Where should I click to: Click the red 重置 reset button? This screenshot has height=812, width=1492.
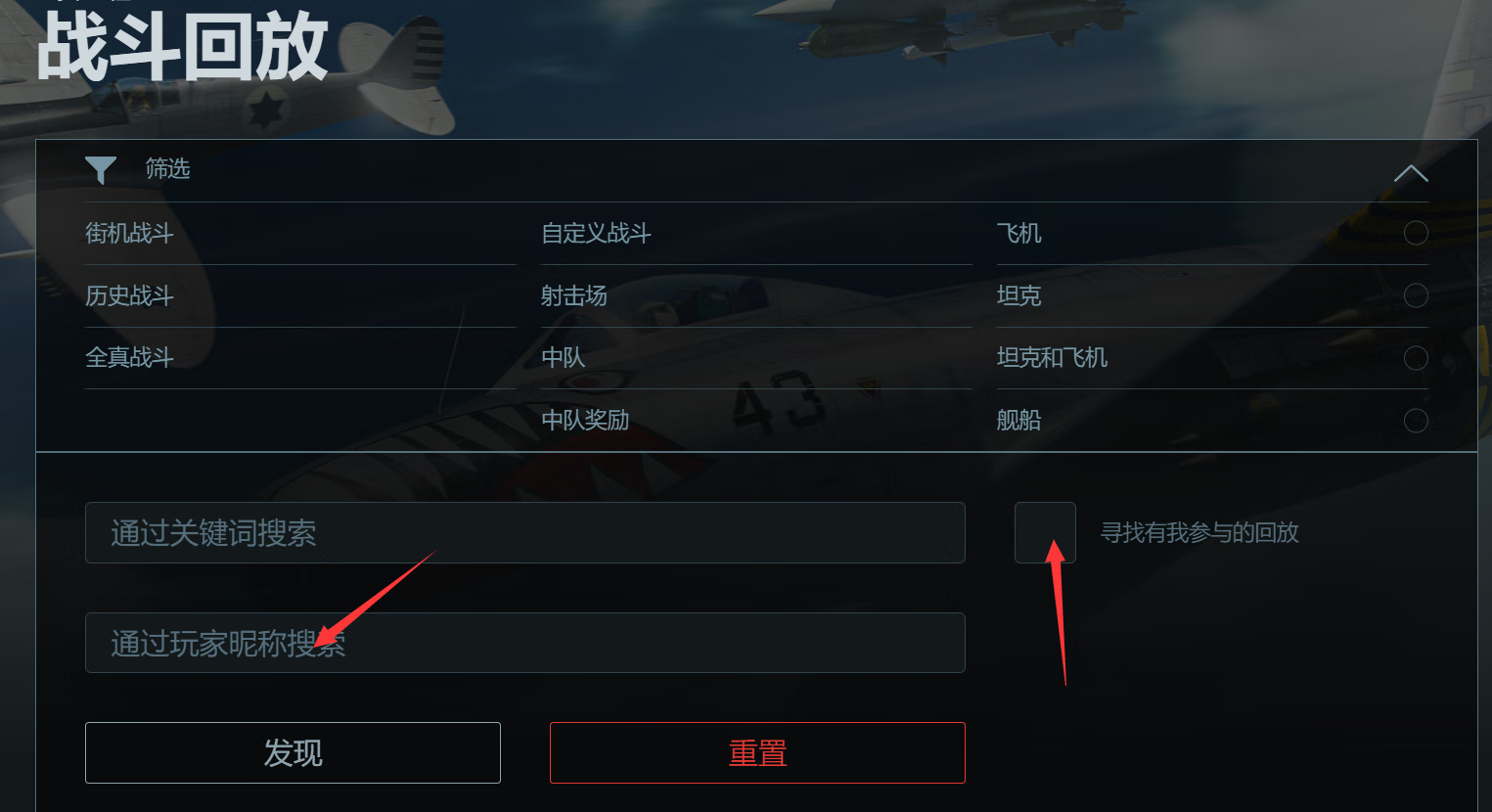coord(757,752)
